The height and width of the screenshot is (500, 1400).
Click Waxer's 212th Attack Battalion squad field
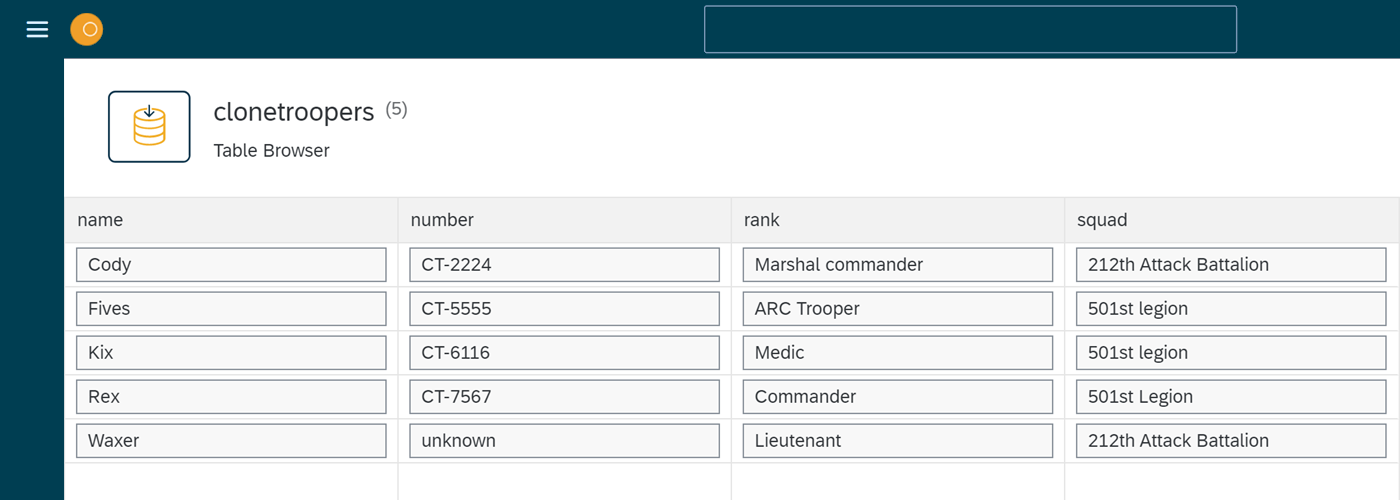(1231, 441)
